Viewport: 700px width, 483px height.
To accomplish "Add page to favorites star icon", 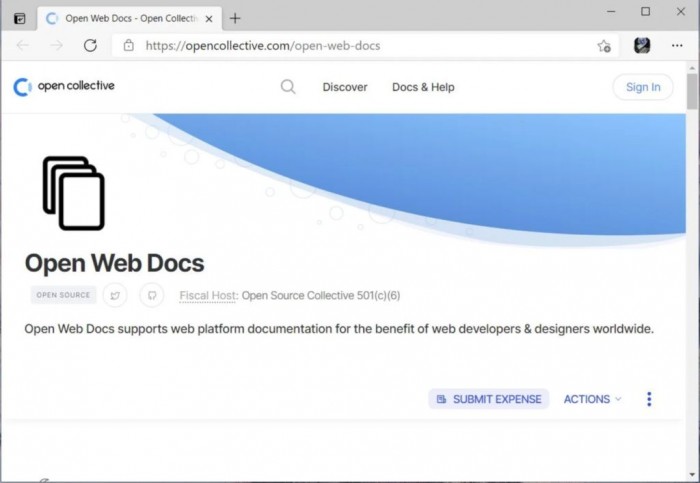I will (604, 45).
